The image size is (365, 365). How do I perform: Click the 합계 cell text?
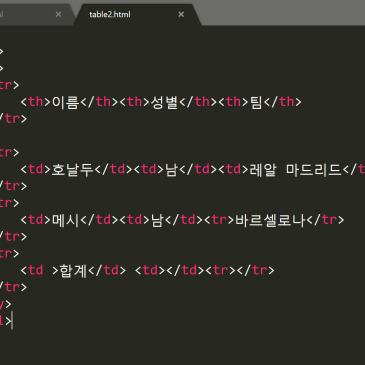click(73, 270)
